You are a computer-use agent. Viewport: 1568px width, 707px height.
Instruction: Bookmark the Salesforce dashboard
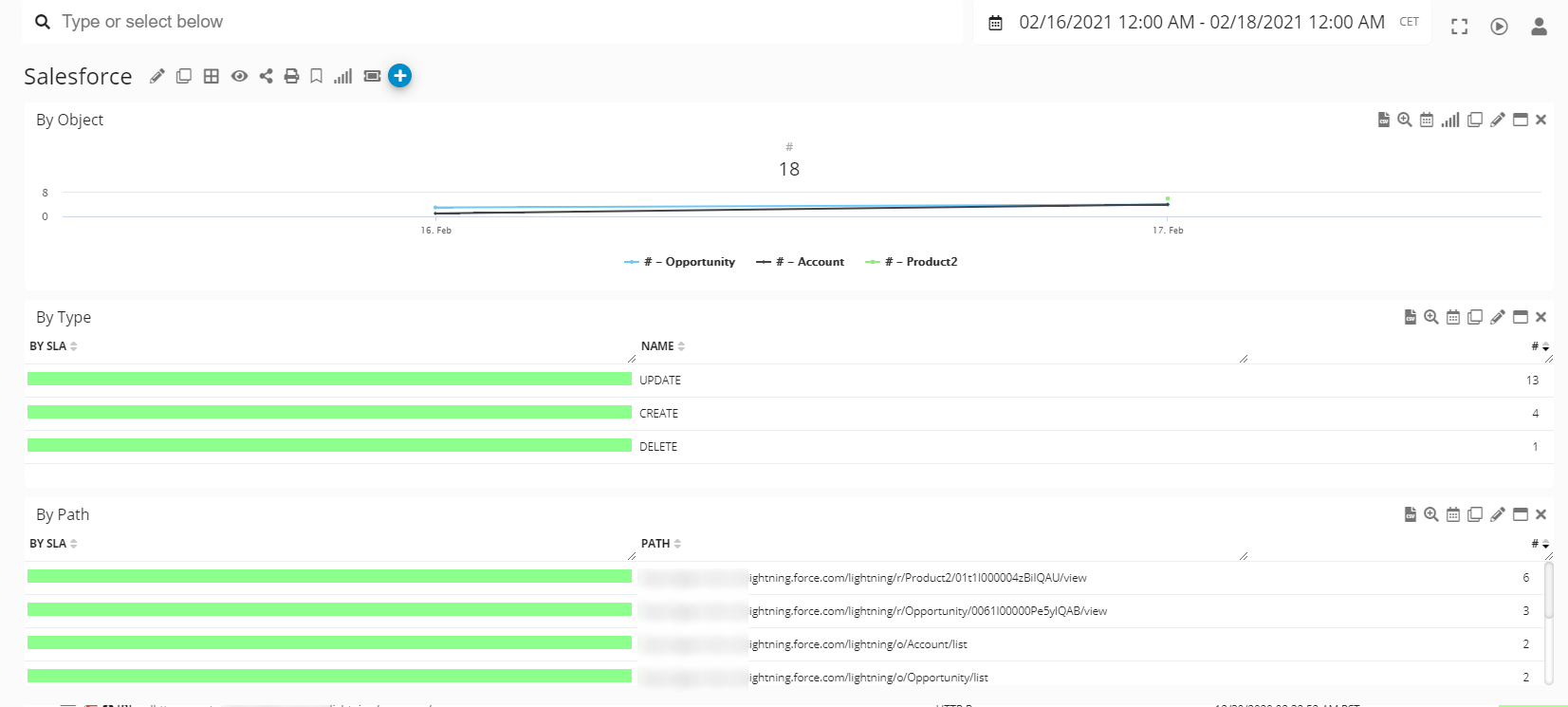click(317, 76)
